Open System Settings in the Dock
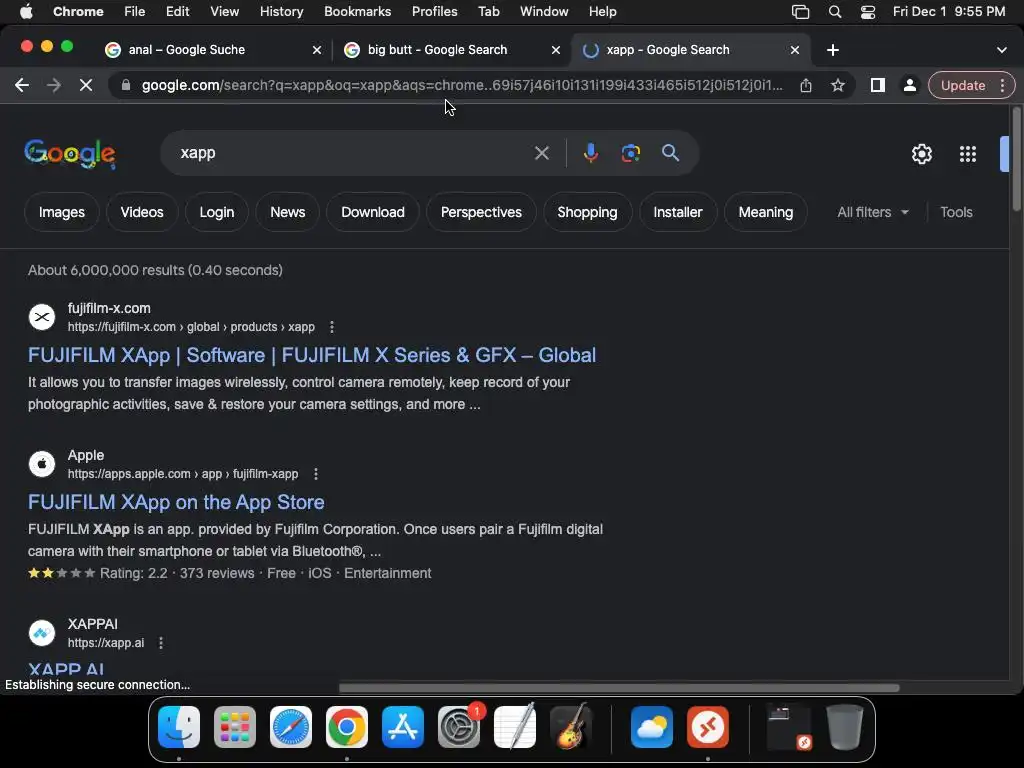 (459, 727)
